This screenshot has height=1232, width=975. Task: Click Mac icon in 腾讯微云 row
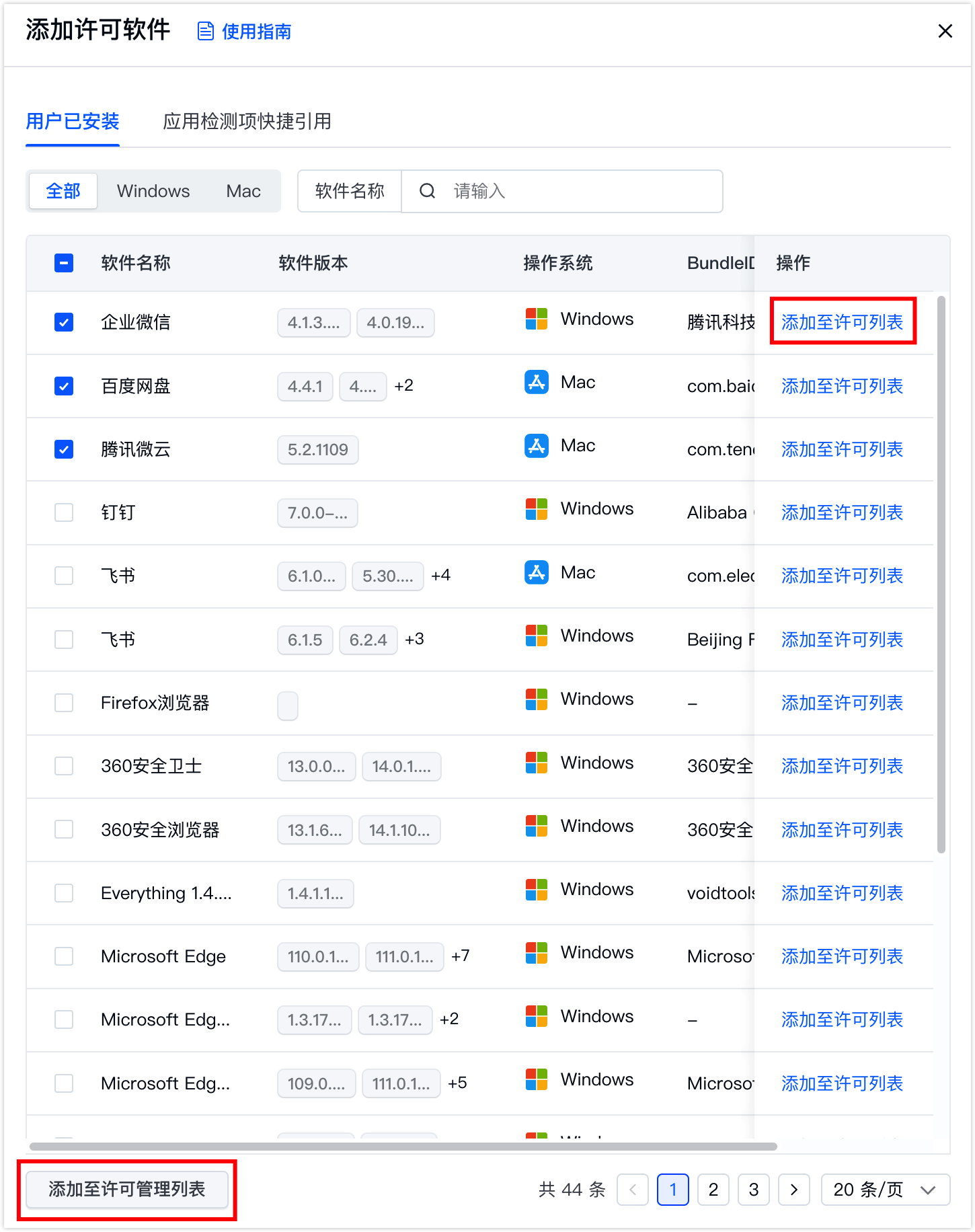click(537, 445)
